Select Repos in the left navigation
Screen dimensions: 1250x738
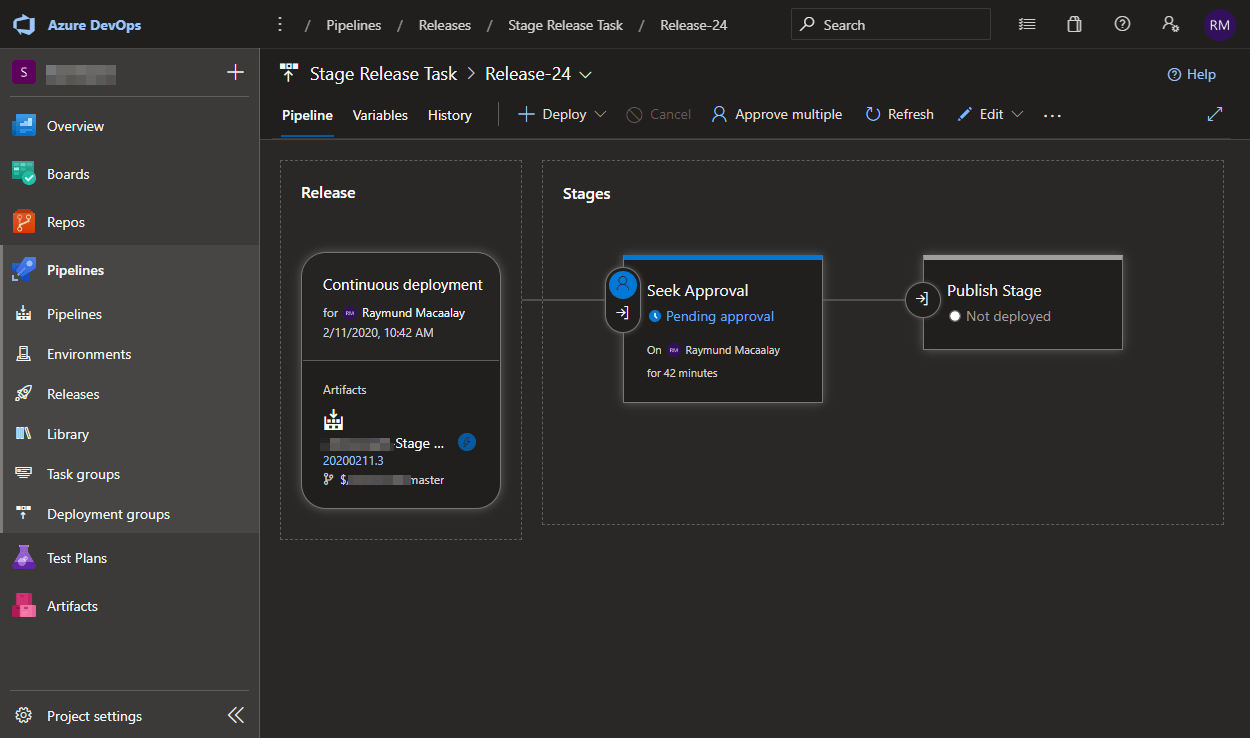(65, 221)
